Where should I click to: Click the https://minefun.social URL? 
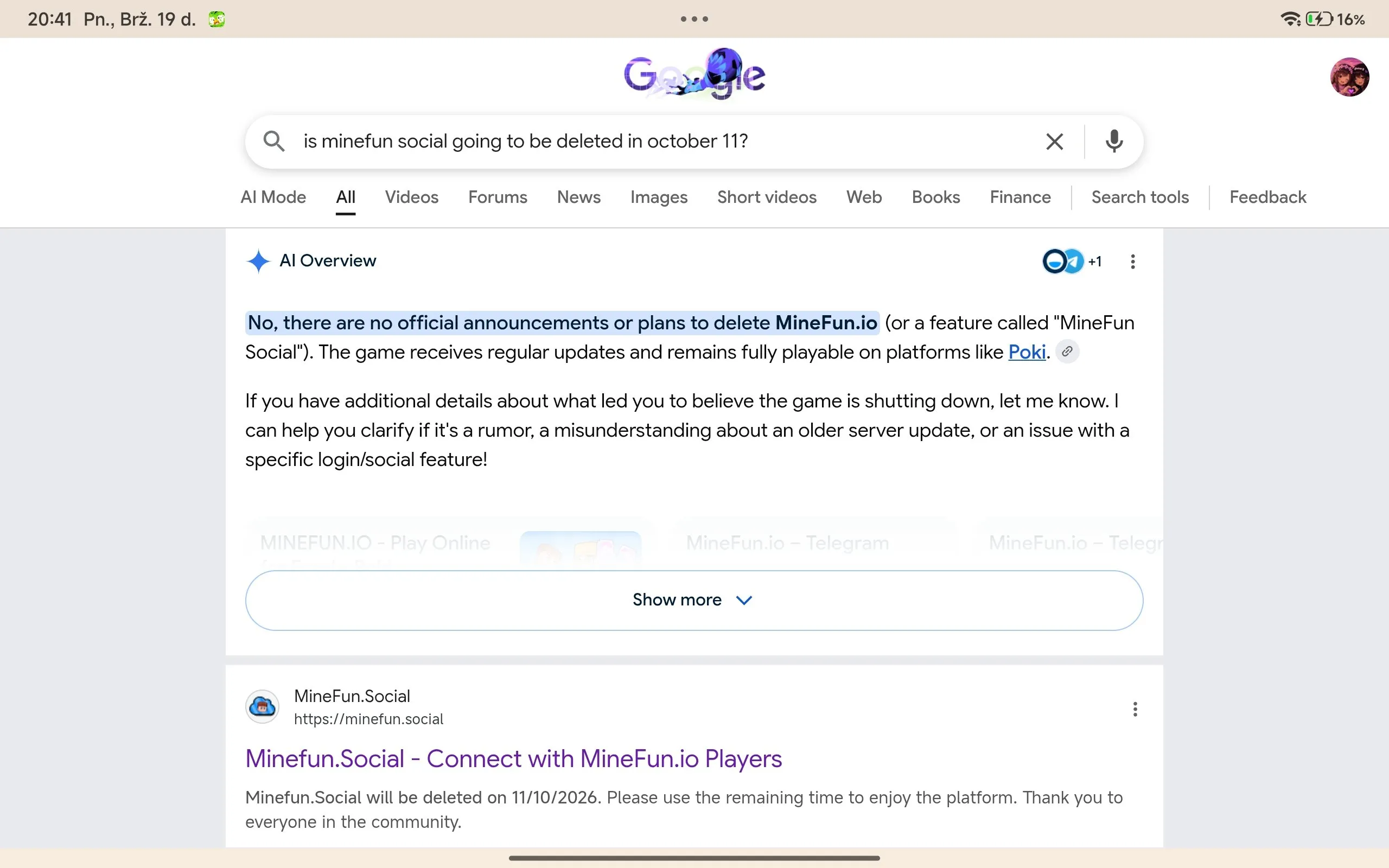click(368, 719)
